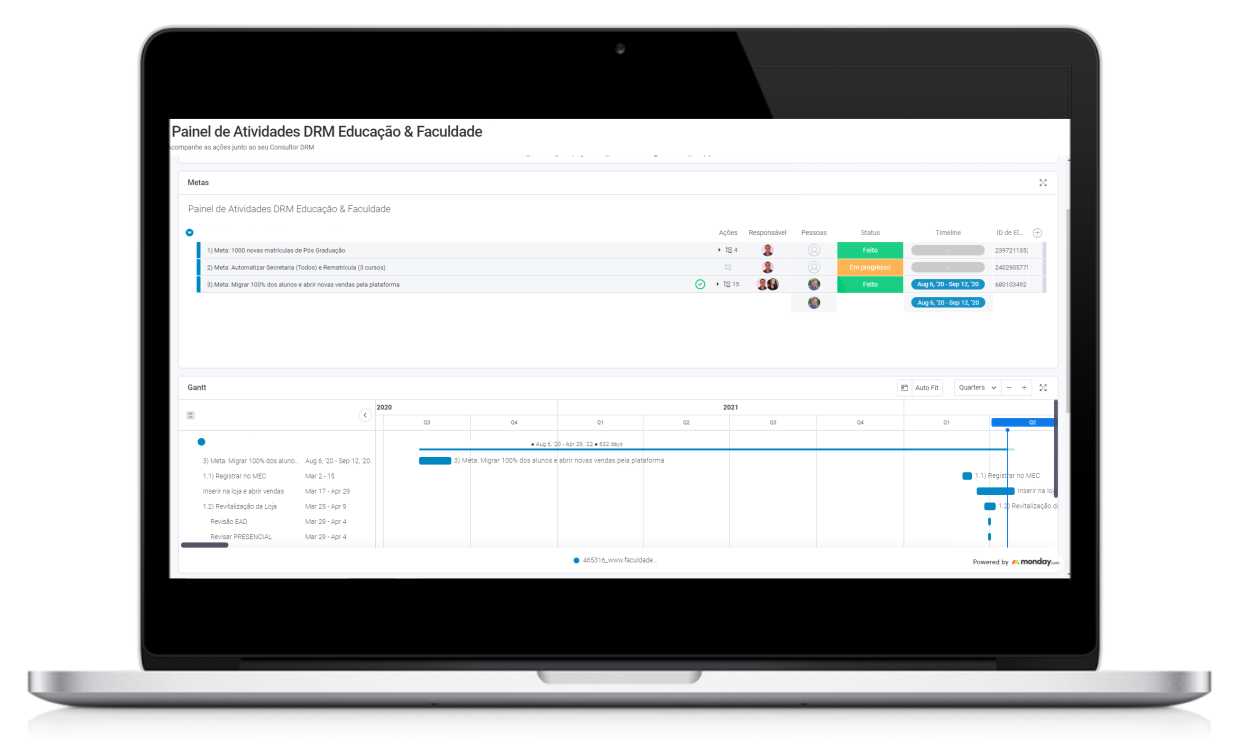Collapse the Metas item group
This screenshot has height=744, width=1240.
pos(190,232)
